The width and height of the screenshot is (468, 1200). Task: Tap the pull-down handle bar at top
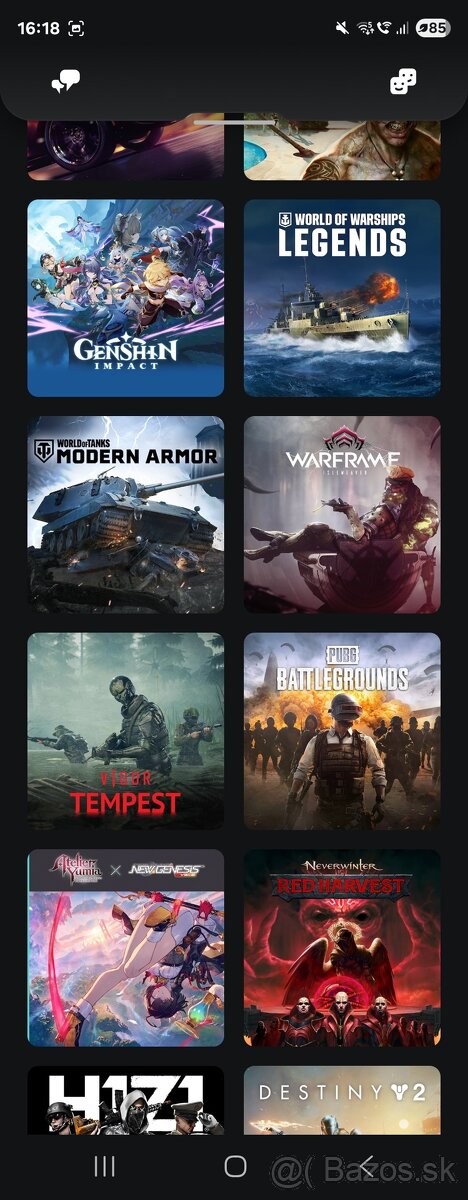click(234, 123)
